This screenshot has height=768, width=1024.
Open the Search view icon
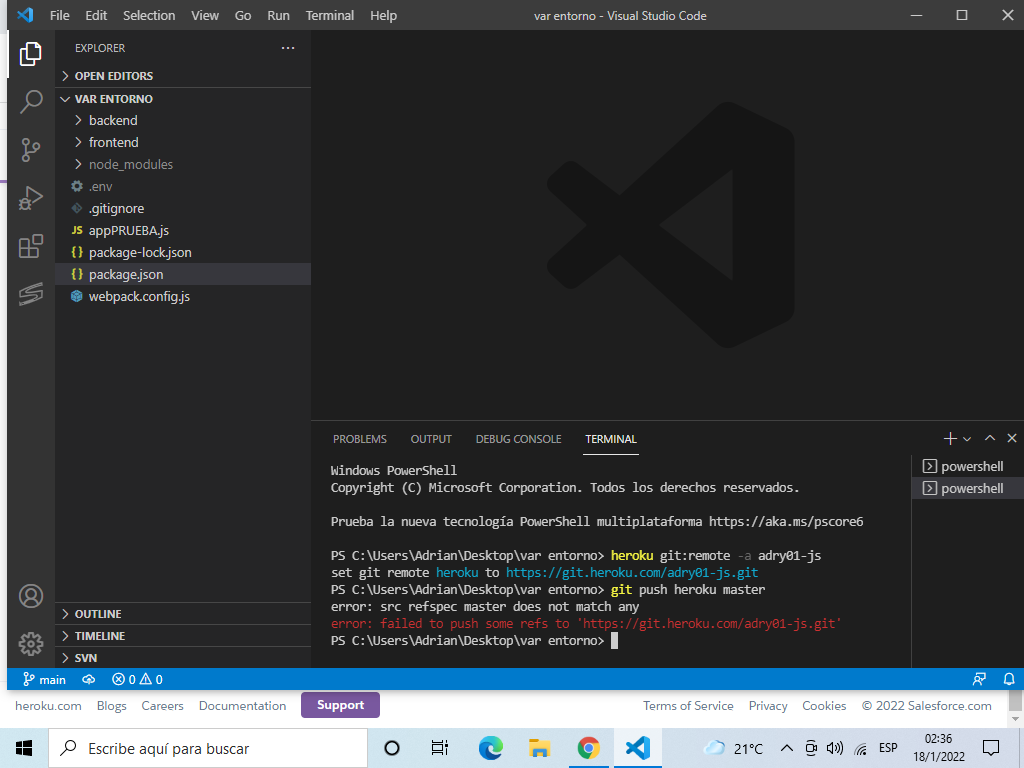[x=30, y=102]
